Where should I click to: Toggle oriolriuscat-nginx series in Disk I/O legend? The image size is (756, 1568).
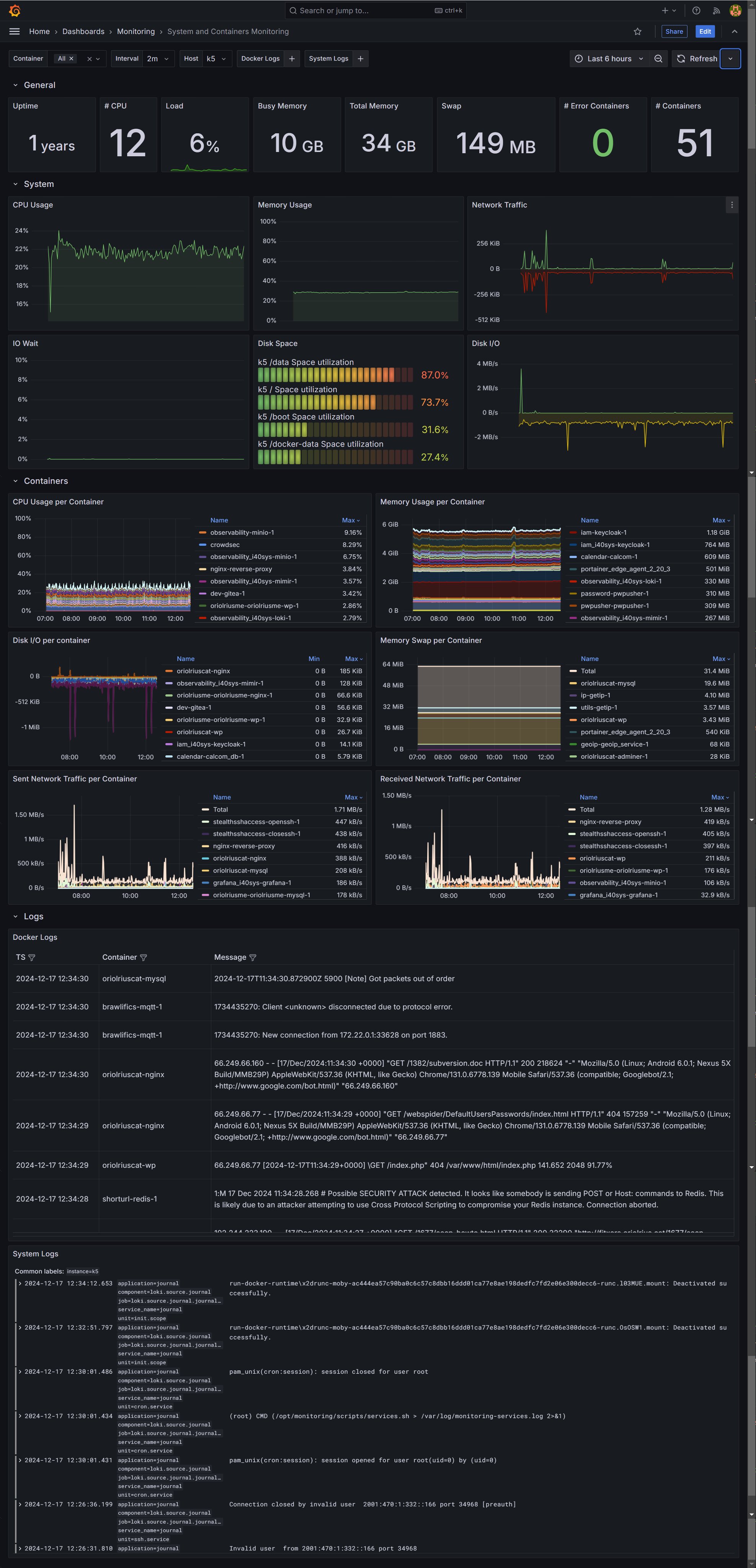click(x=203, y=671)
